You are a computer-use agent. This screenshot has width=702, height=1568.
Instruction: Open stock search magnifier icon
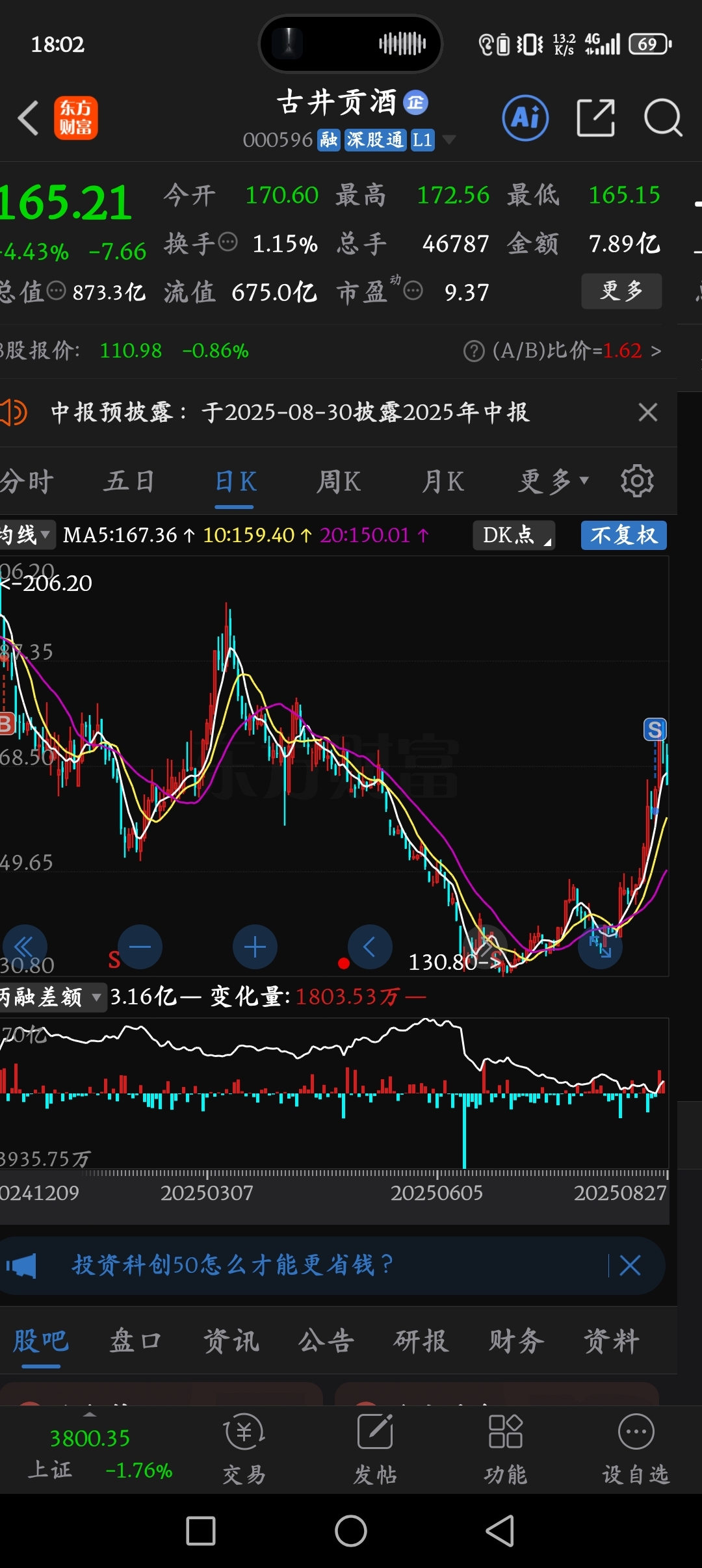[663, 118]
